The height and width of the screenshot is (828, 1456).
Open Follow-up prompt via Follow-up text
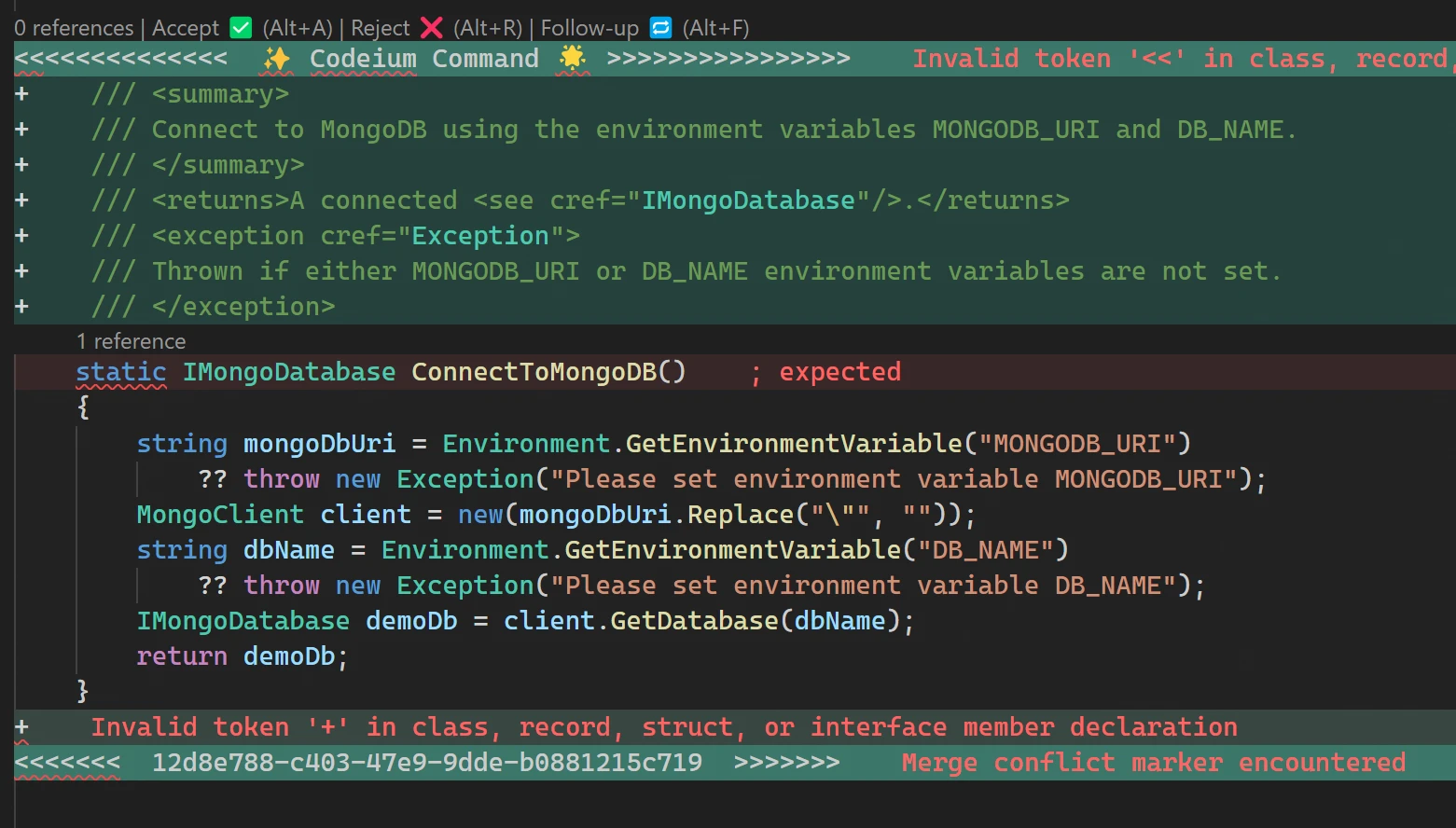point(589,28)
